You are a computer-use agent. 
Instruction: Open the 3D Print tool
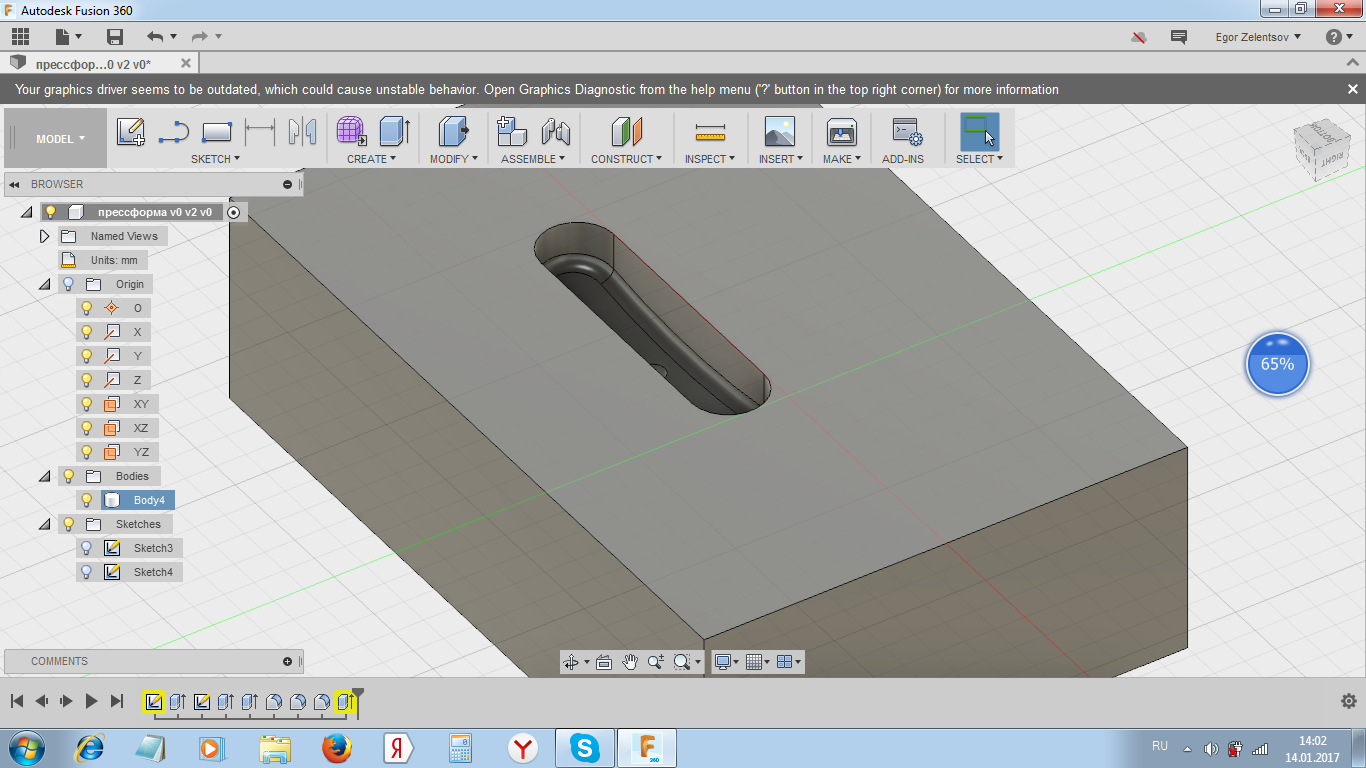click(x=842, y=131)
